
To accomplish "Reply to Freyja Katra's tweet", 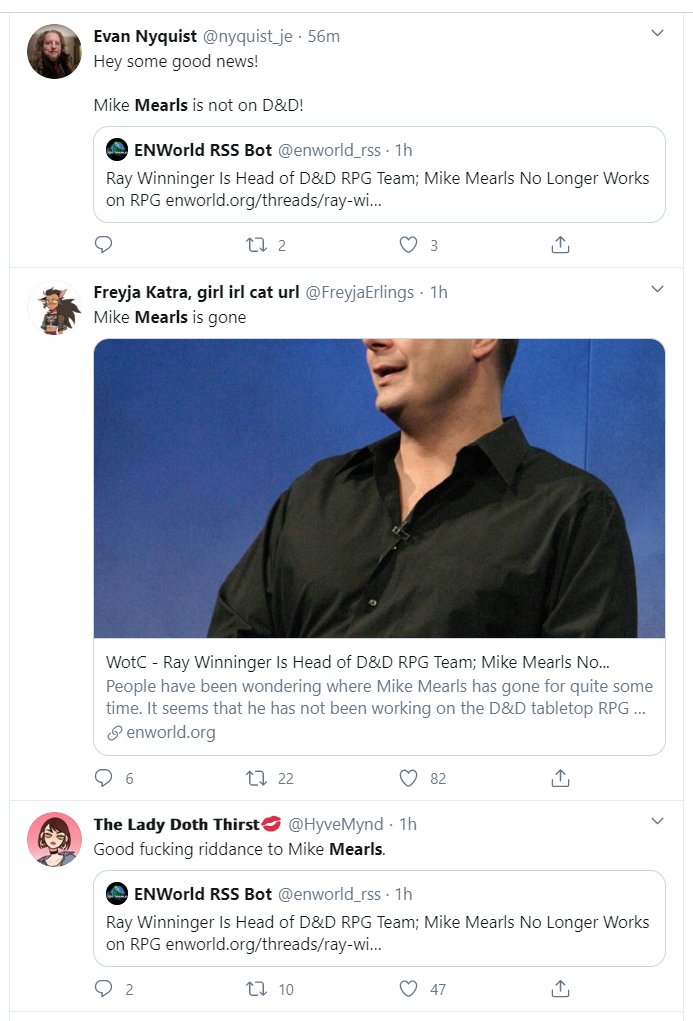I will (x=104, y=778).
